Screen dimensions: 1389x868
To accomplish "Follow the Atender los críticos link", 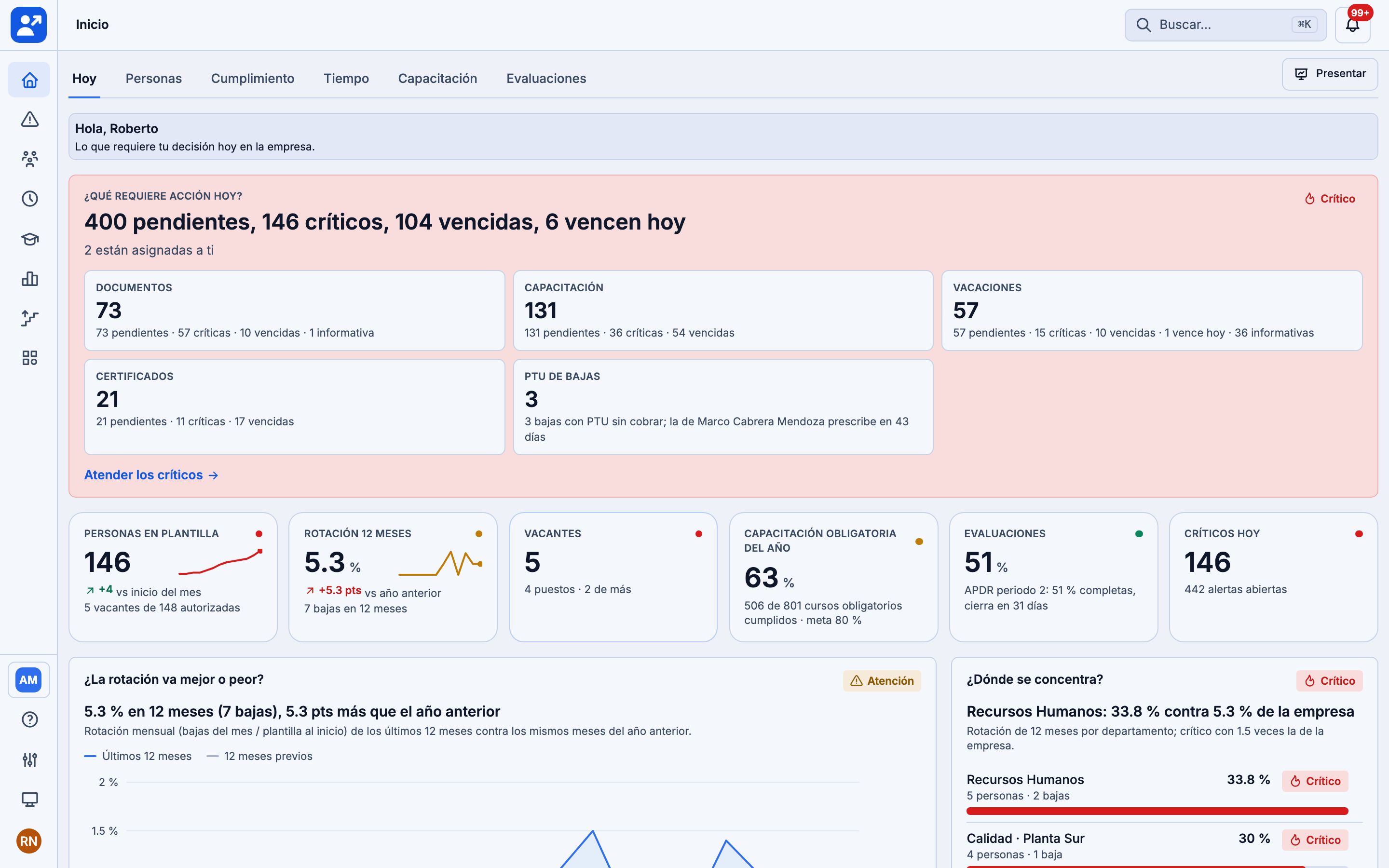I will pos(151,475).
